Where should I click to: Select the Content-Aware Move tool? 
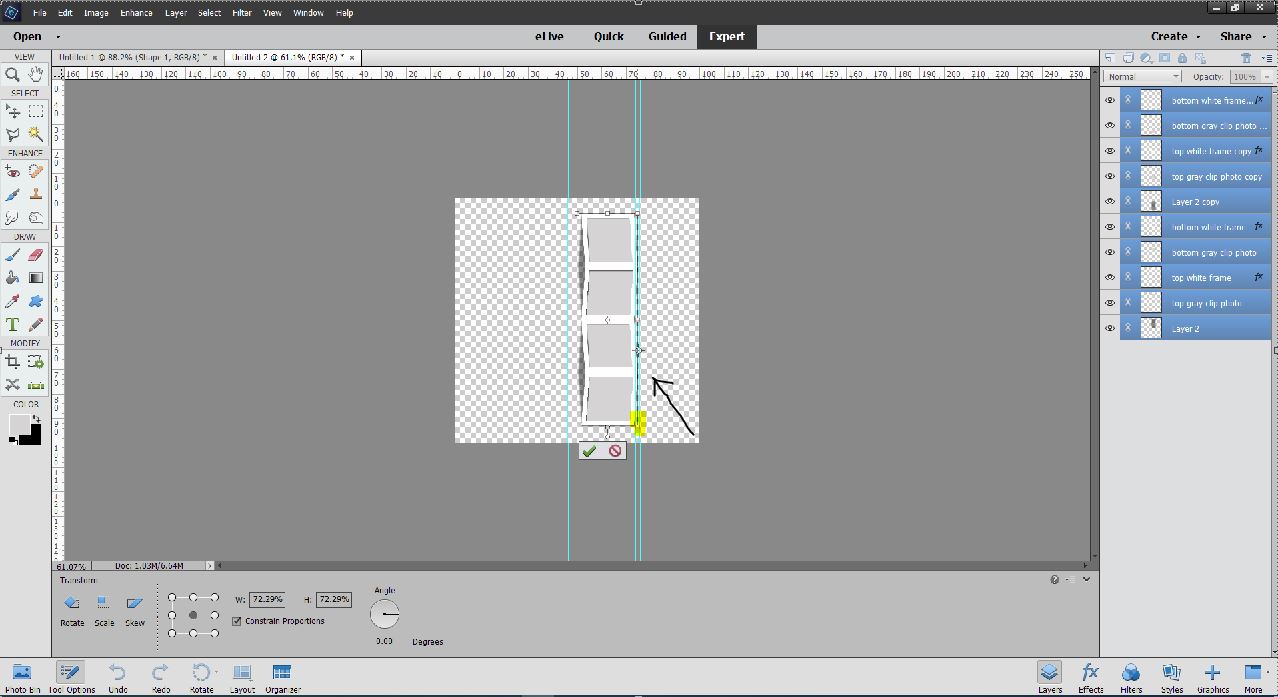pos(13,385)
